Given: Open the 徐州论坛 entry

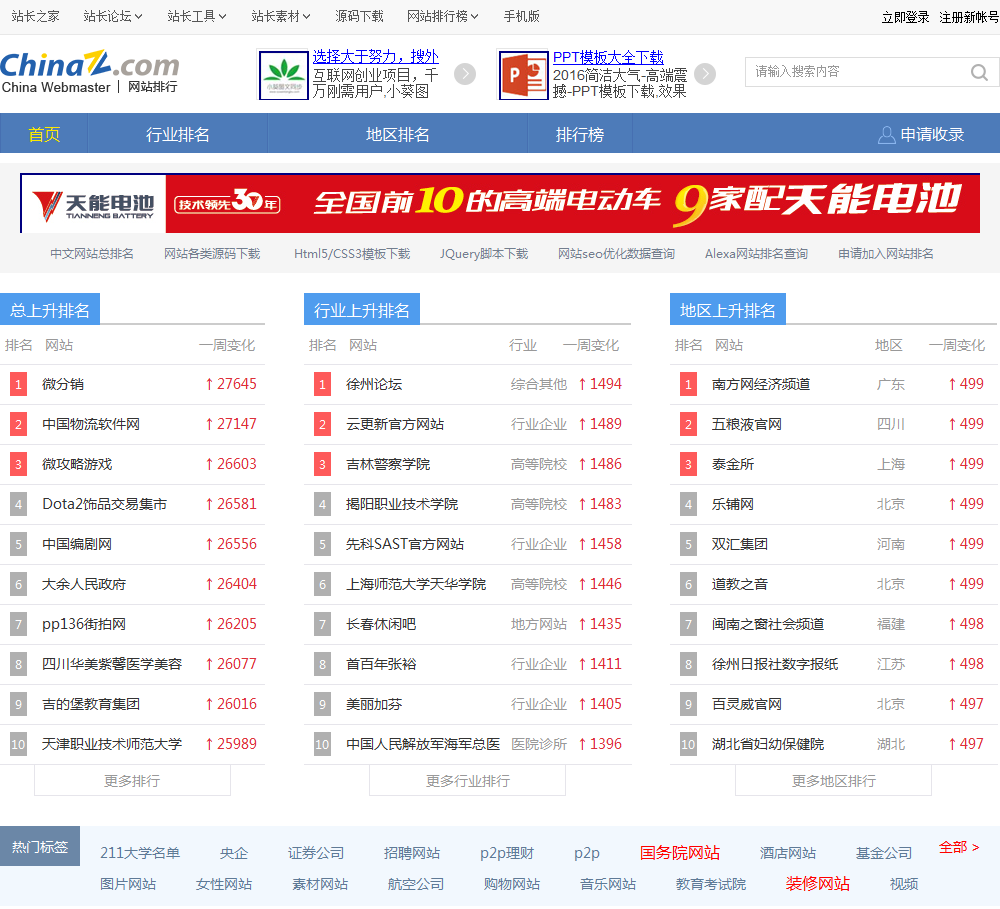Looking at the screenshot, I should point(374,384).
